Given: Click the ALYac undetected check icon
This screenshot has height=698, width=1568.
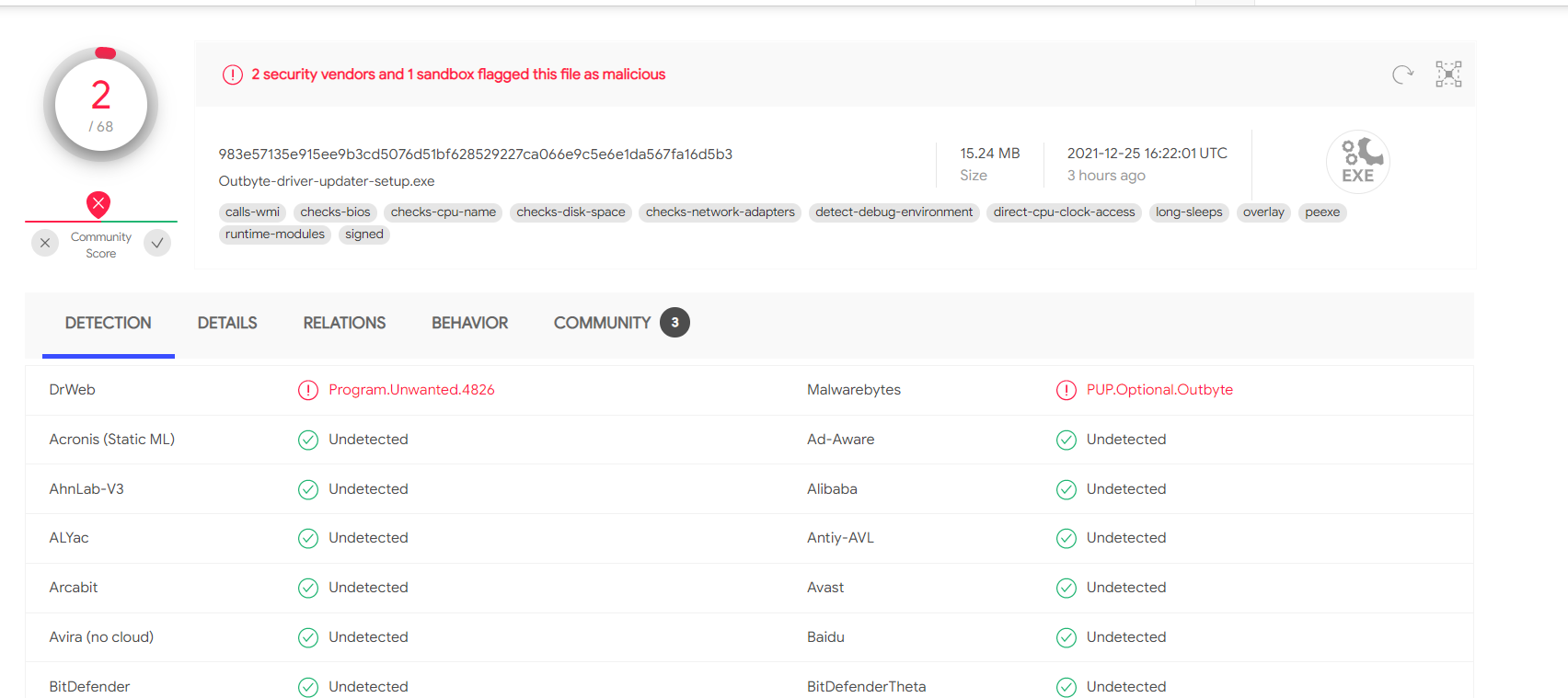Looking at the screenshot, I should pyautogui.click(x=308, y=538).
